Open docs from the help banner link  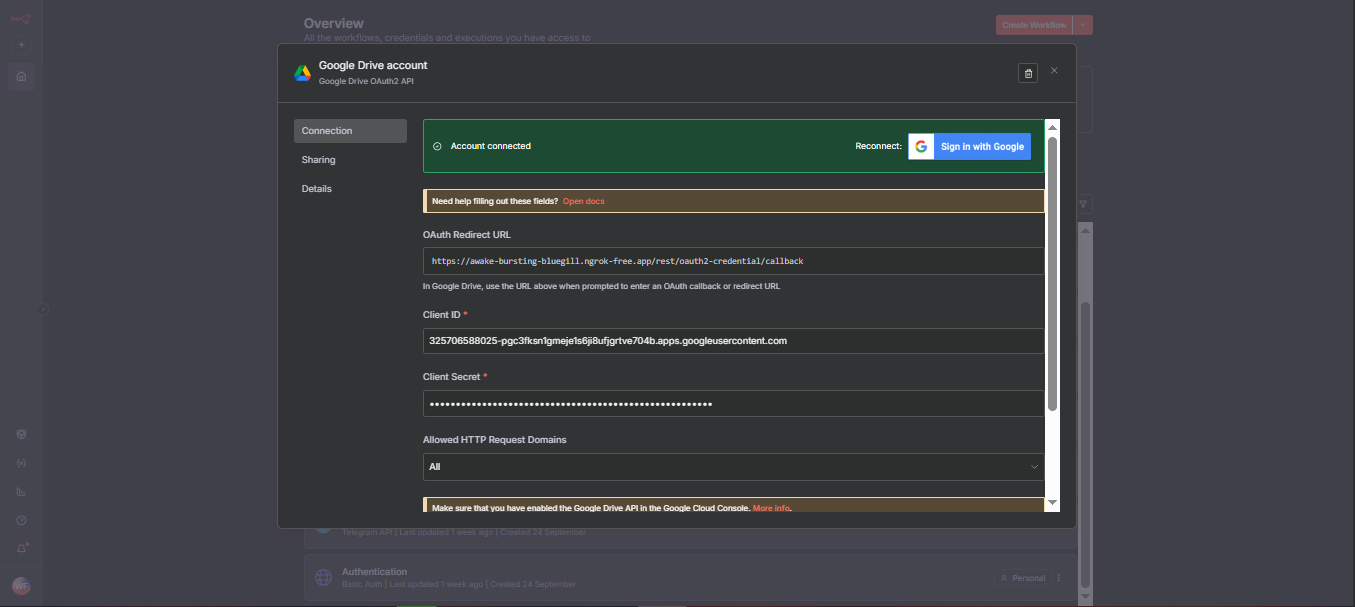click(x=583, y=200)
